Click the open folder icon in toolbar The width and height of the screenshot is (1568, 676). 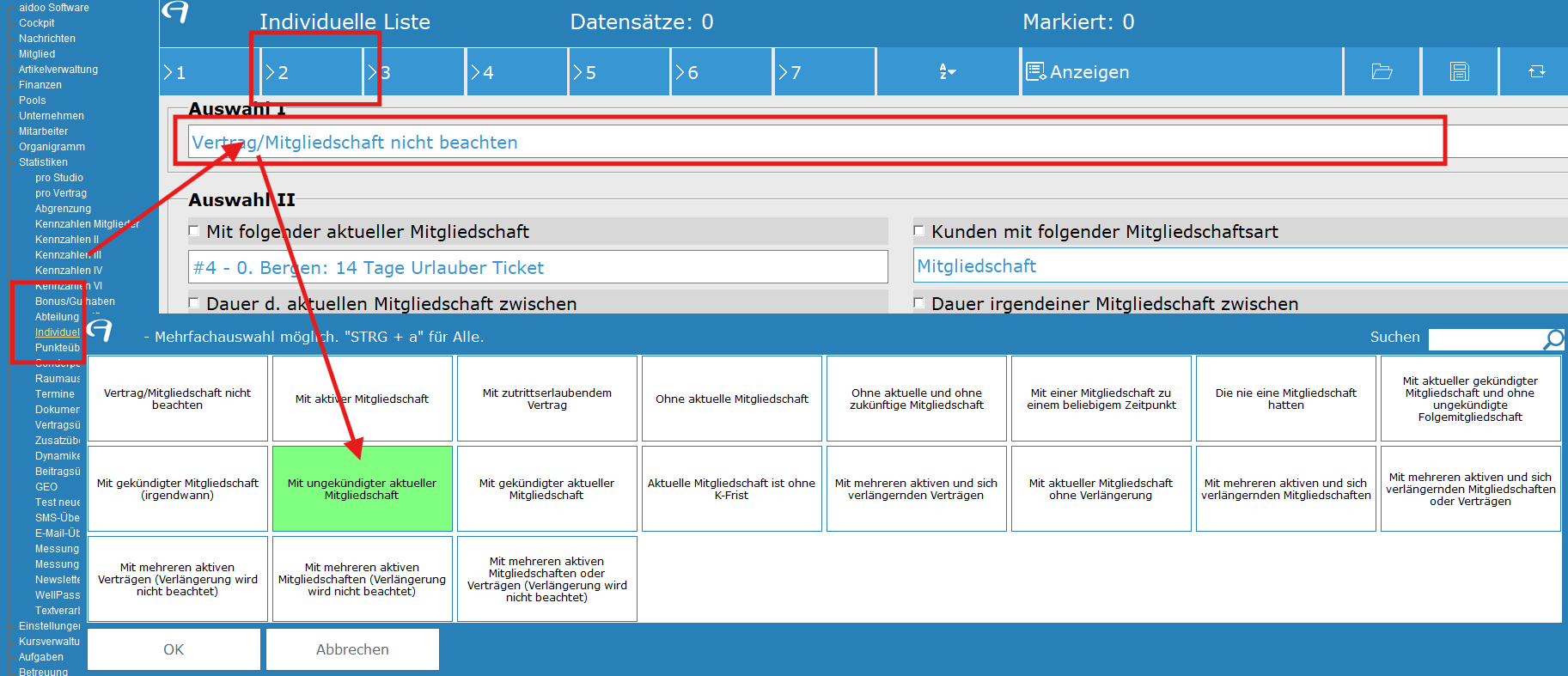point(1382,71)
